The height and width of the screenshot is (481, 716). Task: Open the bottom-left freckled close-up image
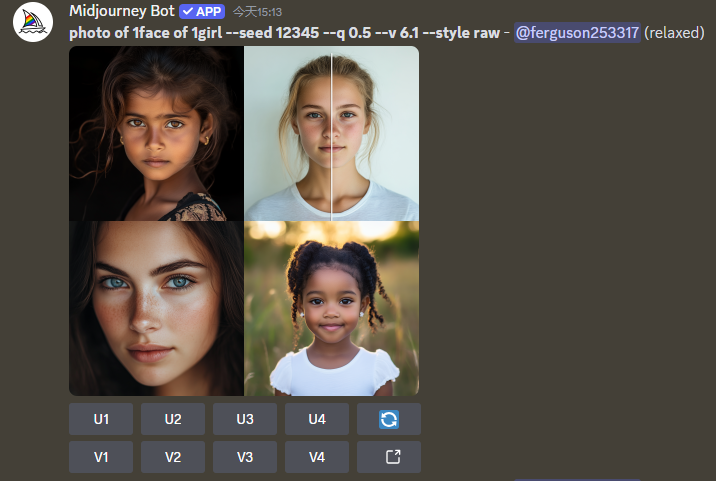(x=156, y=308)
